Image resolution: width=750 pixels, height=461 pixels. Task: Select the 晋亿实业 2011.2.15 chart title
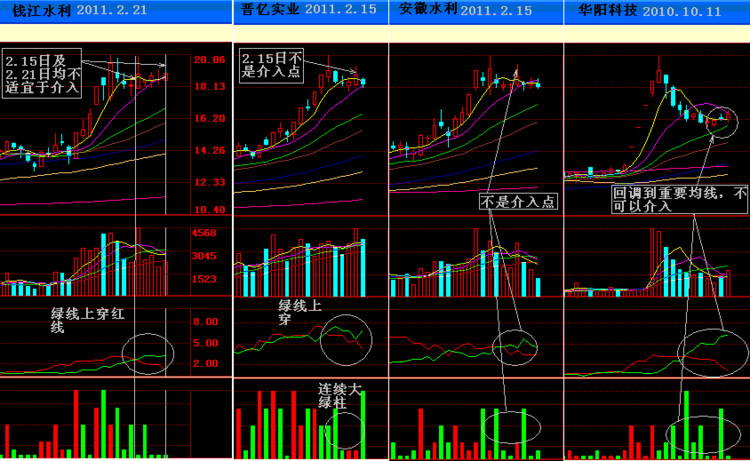point(309,10)
